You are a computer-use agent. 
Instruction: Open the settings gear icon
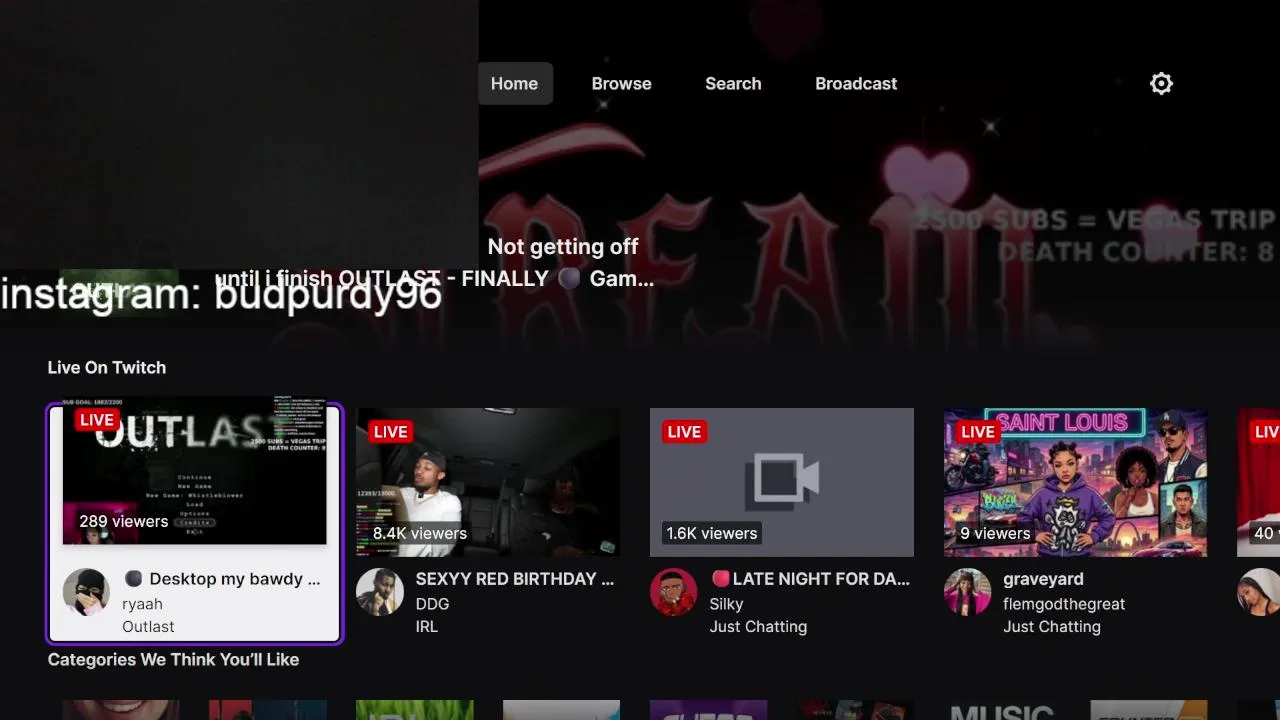pyautogui.click(x=1161, y=84)
